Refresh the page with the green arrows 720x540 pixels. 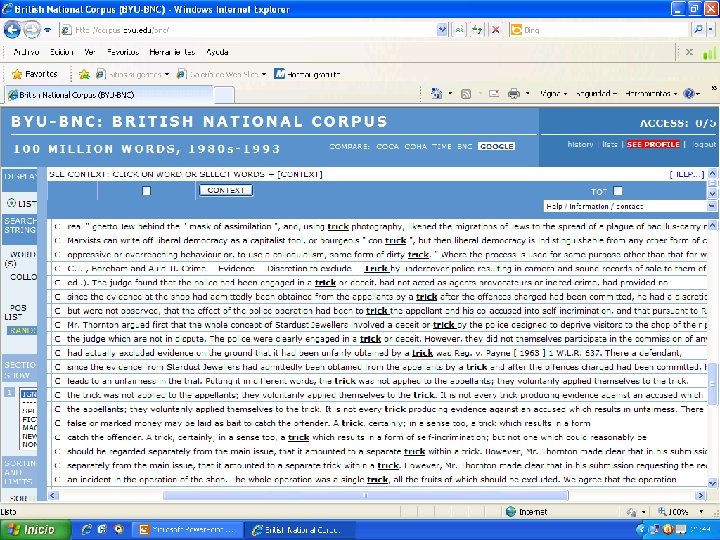pos(478,30)
